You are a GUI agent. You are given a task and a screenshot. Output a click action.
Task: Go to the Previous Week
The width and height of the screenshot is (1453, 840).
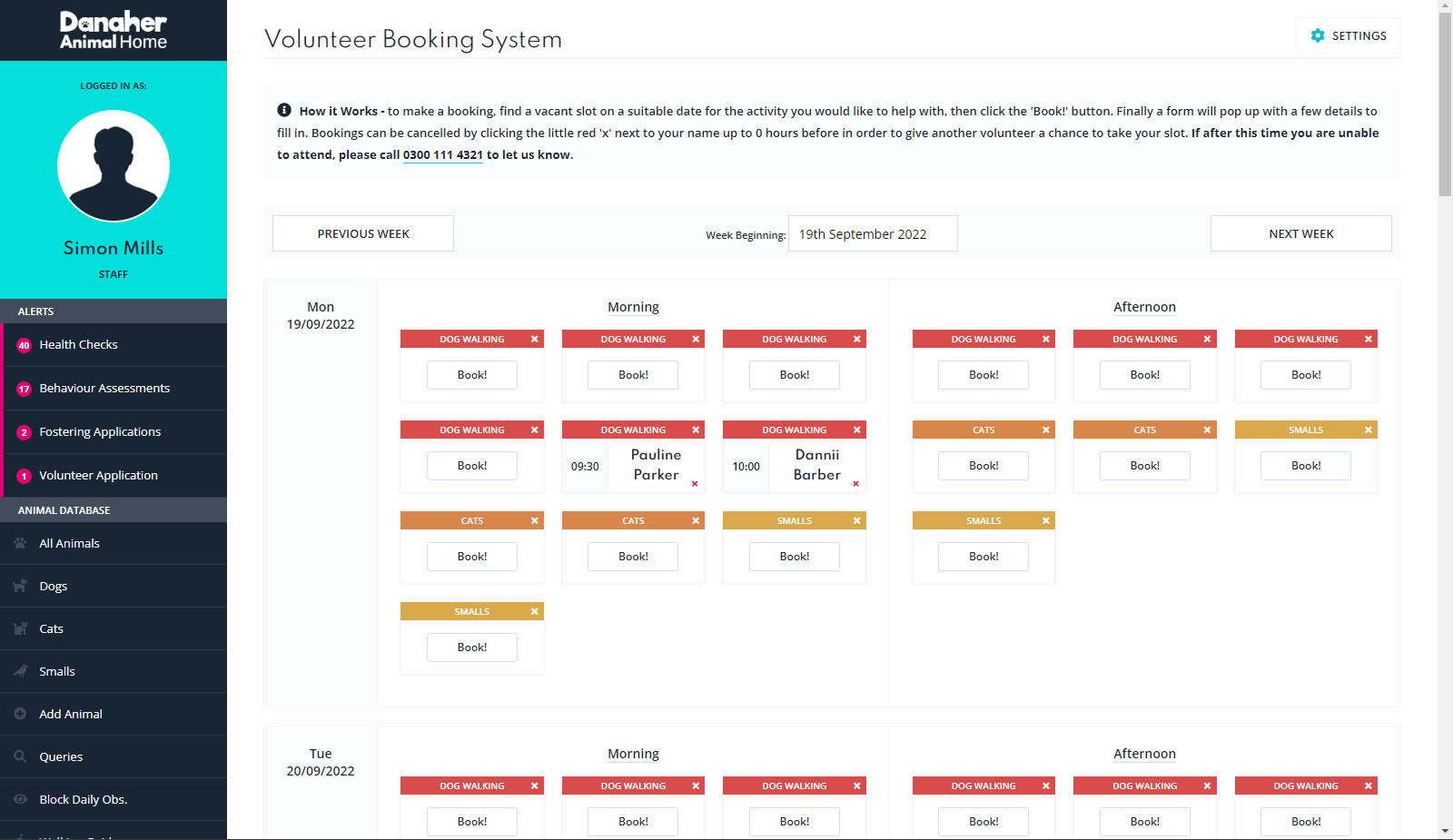[363, 233]
